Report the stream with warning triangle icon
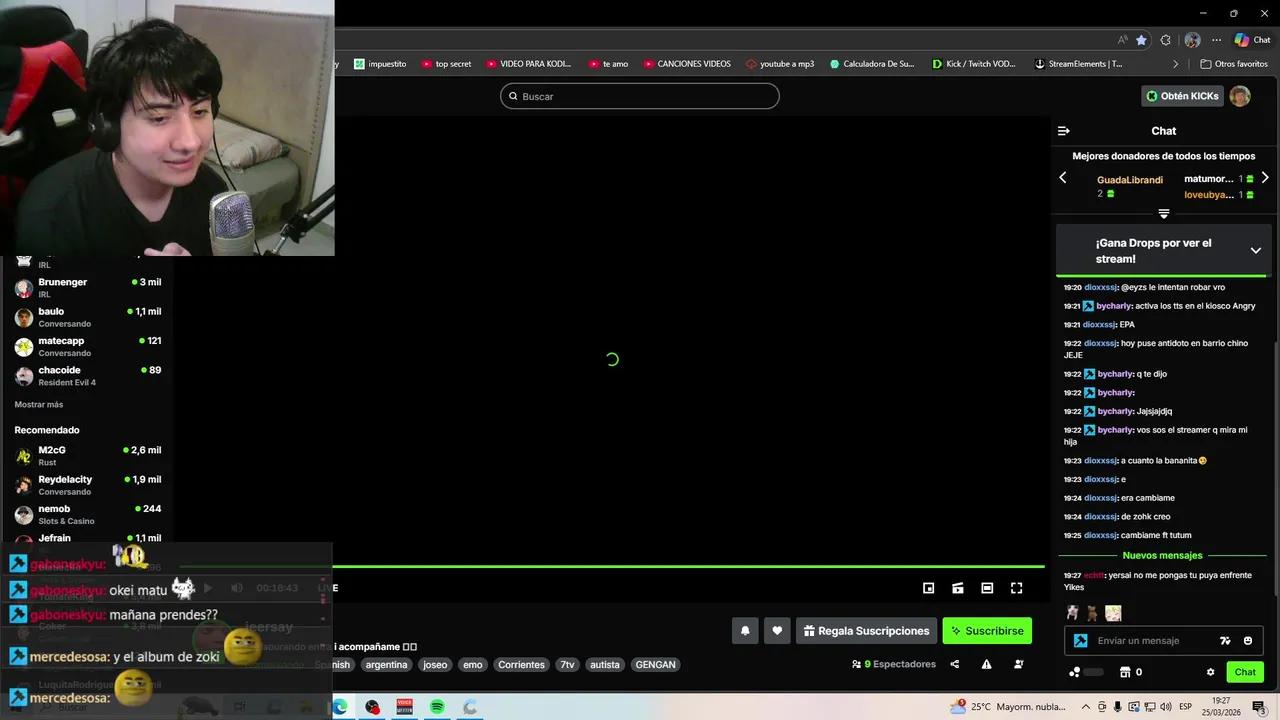This screenshot has width=1280, height=720. point(986,664)
